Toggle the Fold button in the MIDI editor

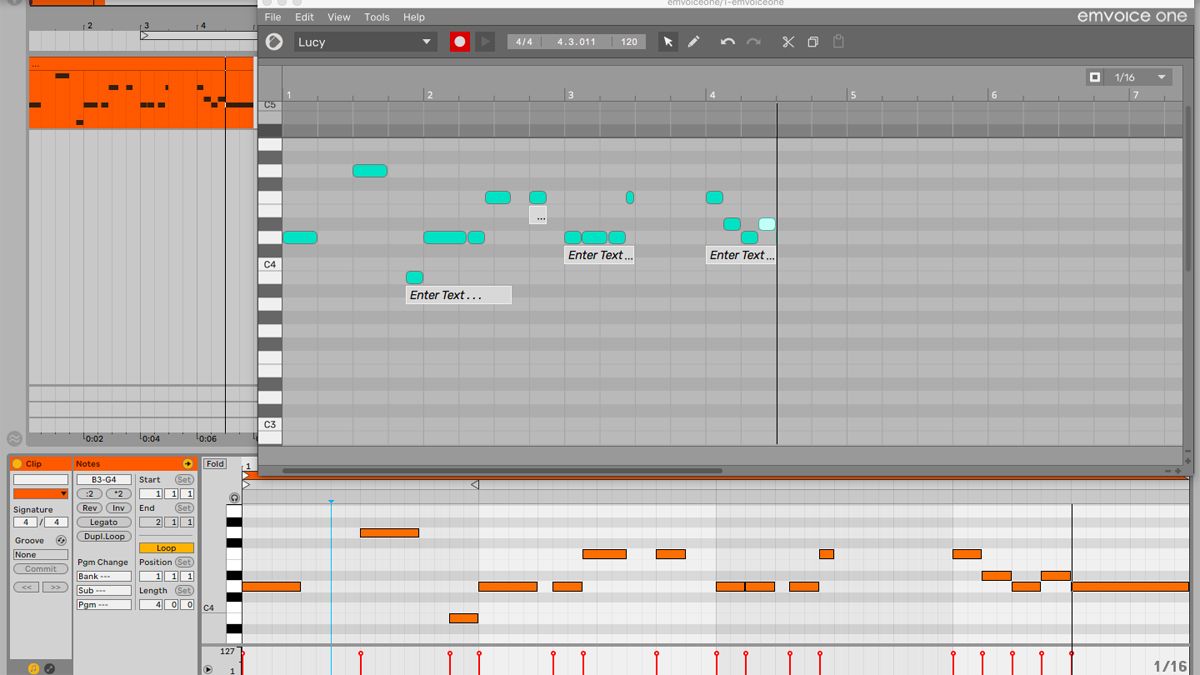coord(214,463)
